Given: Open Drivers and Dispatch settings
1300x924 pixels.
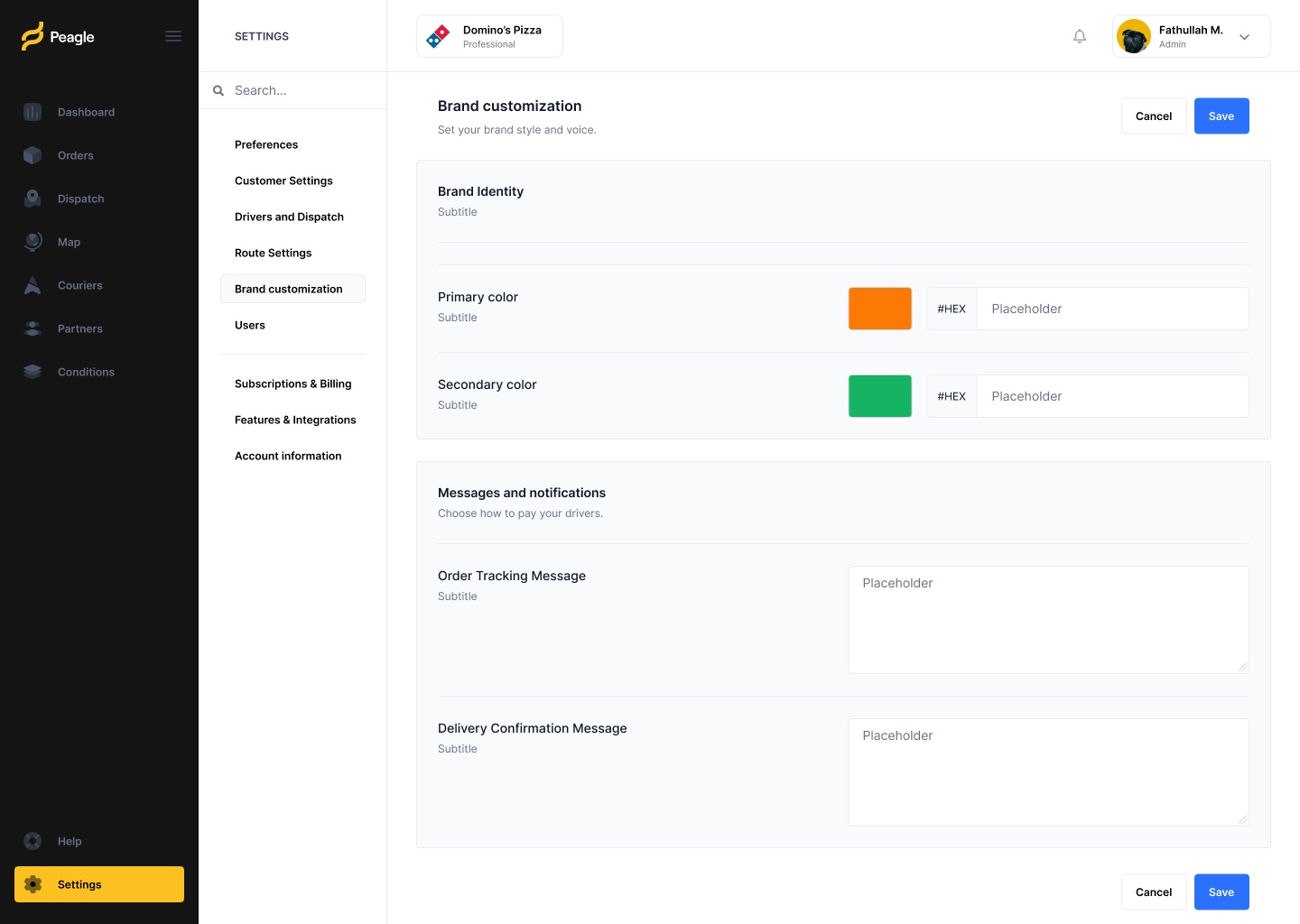Looking at the screenshot, I should click(x=289, y=217).
